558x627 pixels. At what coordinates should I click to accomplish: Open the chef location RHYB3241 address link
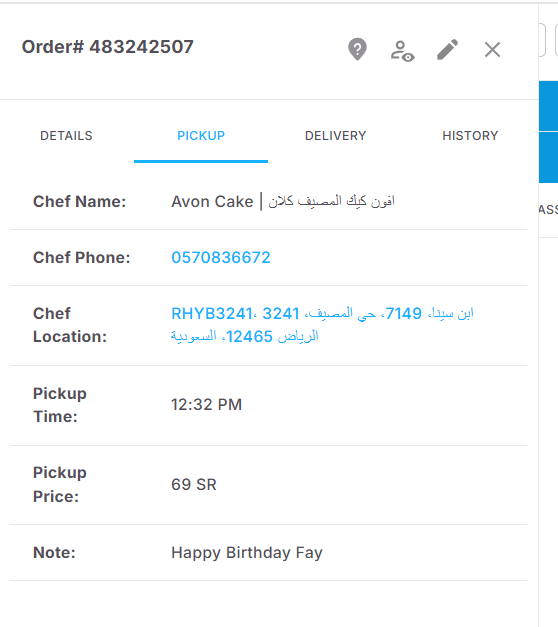322,325
